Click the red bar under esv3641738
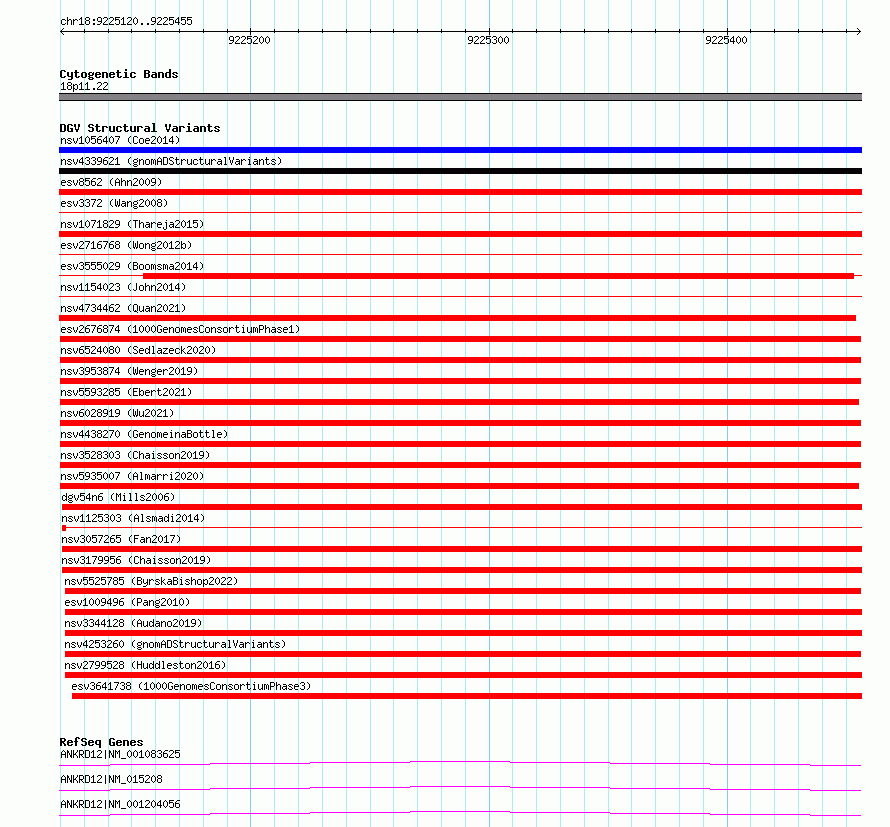The height and width of the screenshot is (827, 890). coord(467,696)
